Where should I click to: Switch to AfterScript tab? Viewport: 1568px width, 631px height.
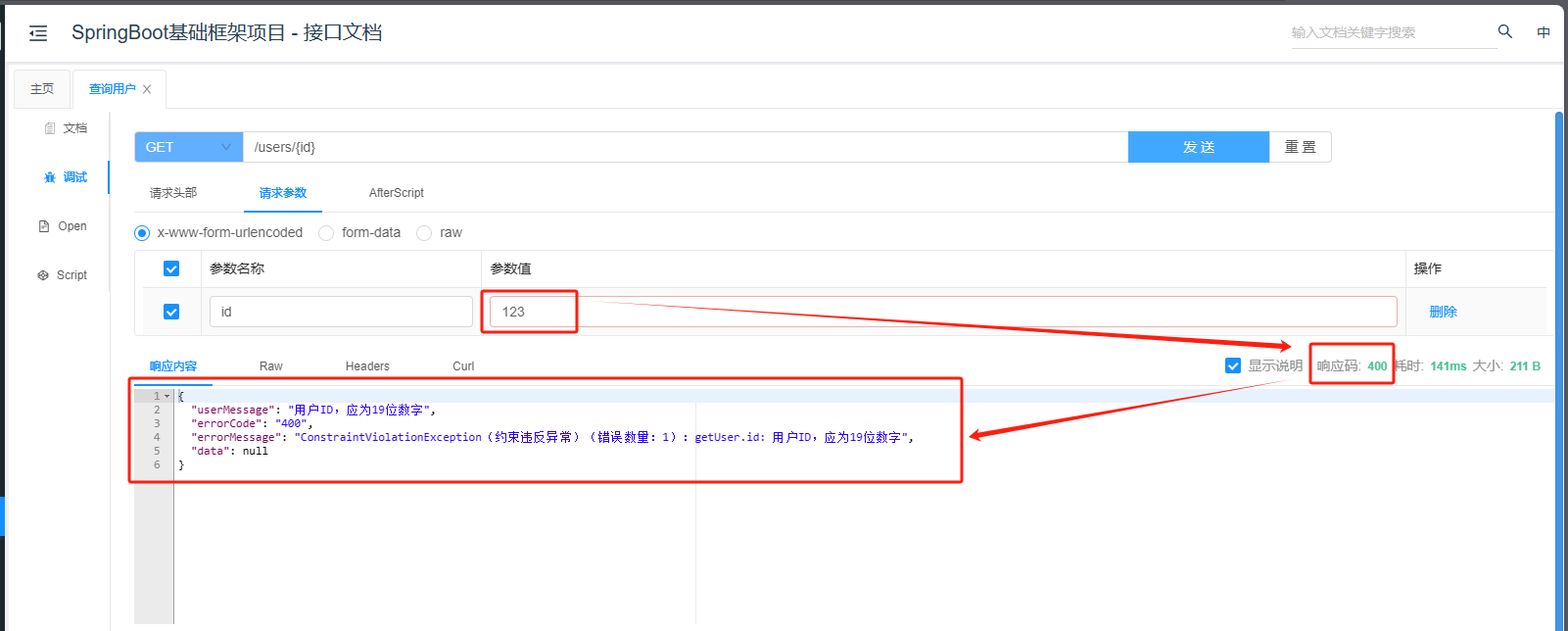pos(397,193)
